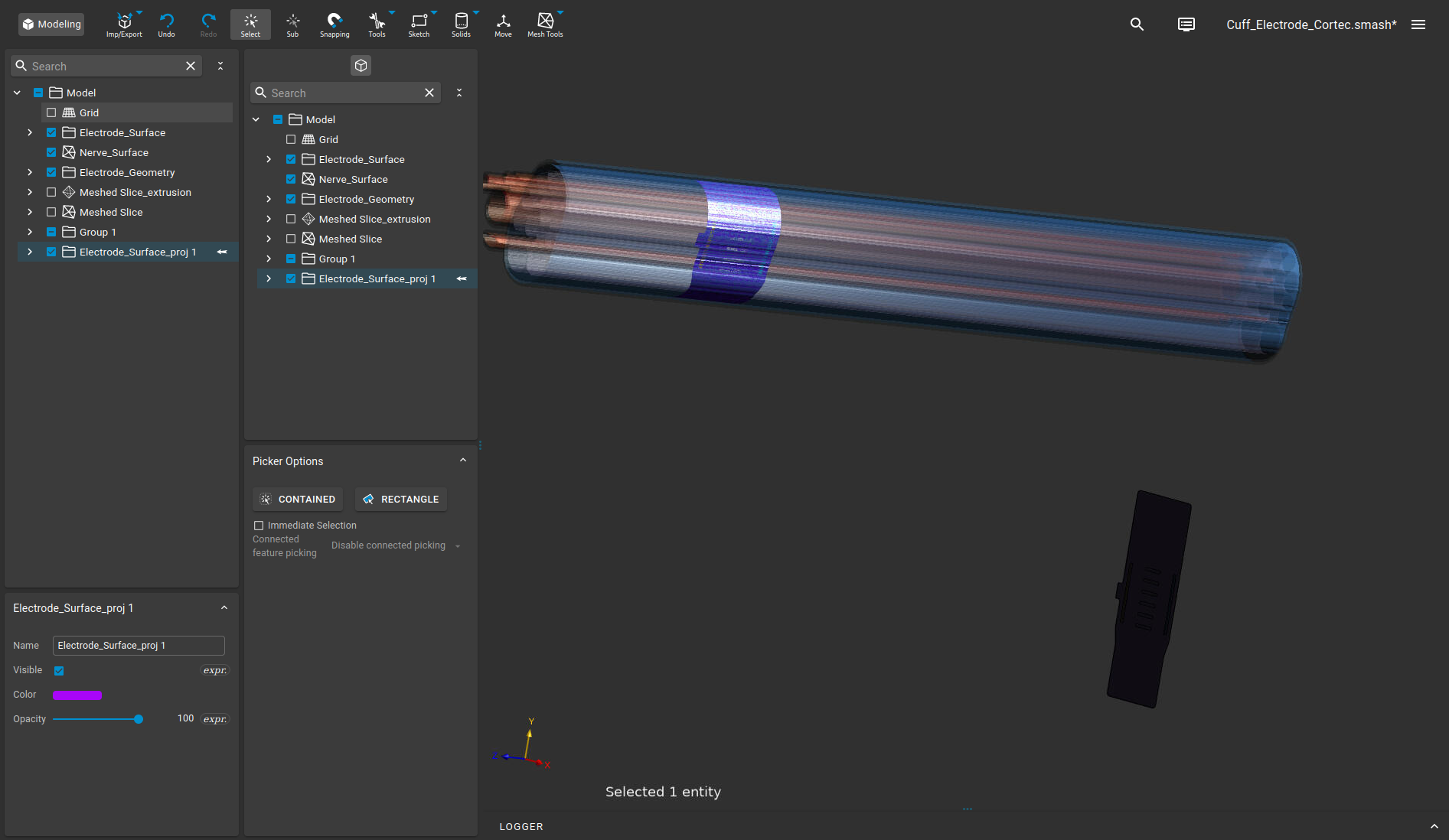1449x840 pixels.
Task: Click the Name input field
Action: (x=139, y=646)
